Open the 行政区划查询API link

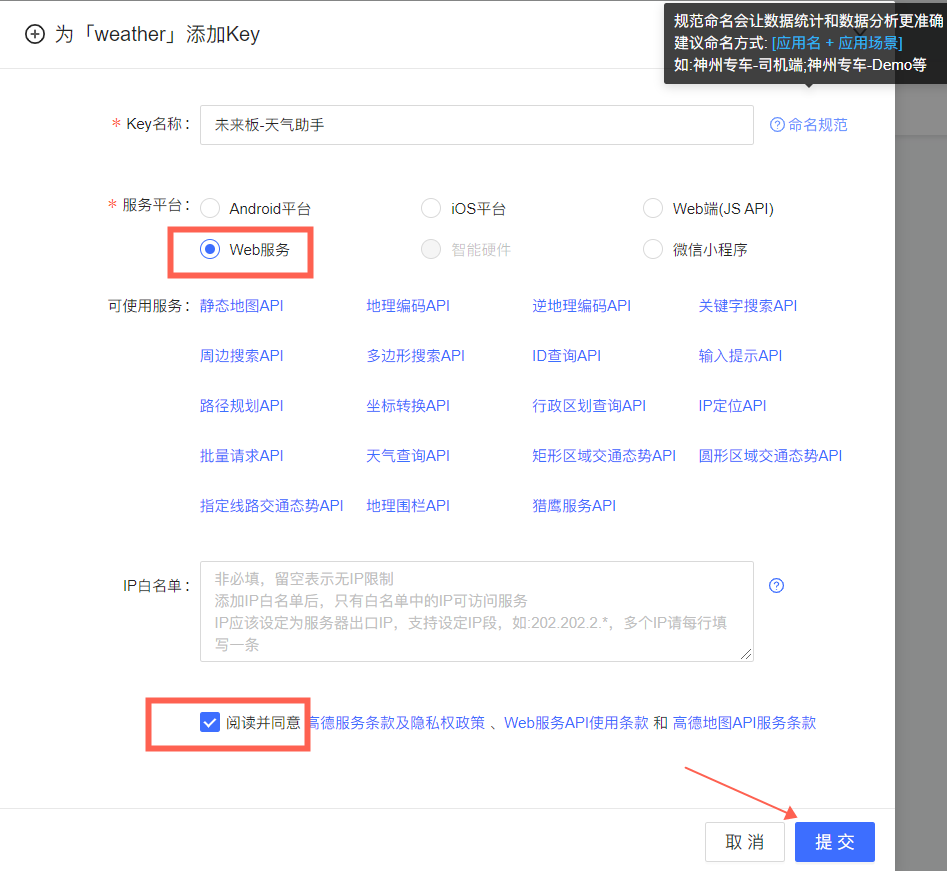click(x=589, y=406)
